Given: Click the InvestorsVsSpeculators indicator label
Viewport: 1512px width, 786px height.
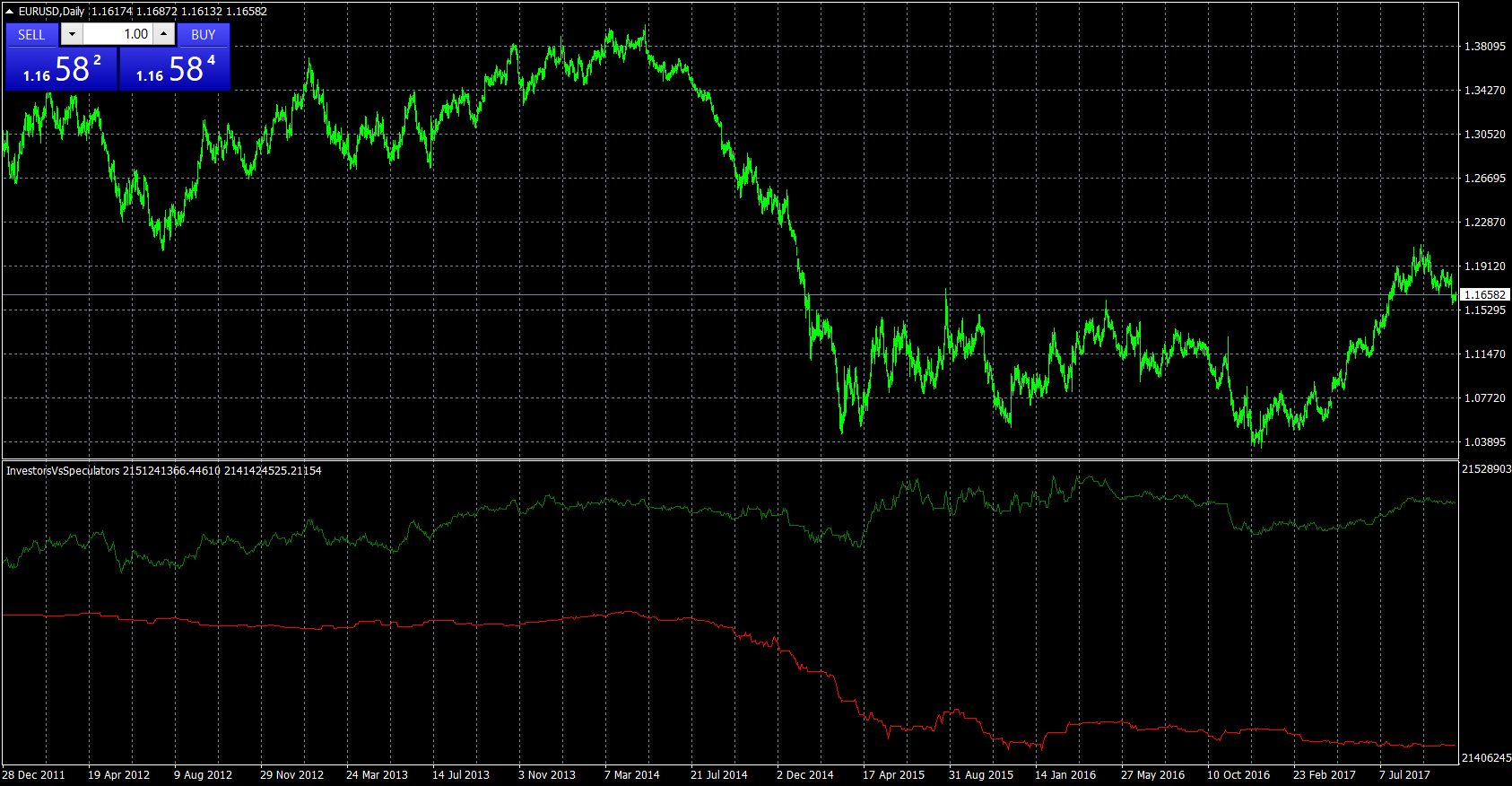Looking at the screenshot, I should tap(63, 470).
